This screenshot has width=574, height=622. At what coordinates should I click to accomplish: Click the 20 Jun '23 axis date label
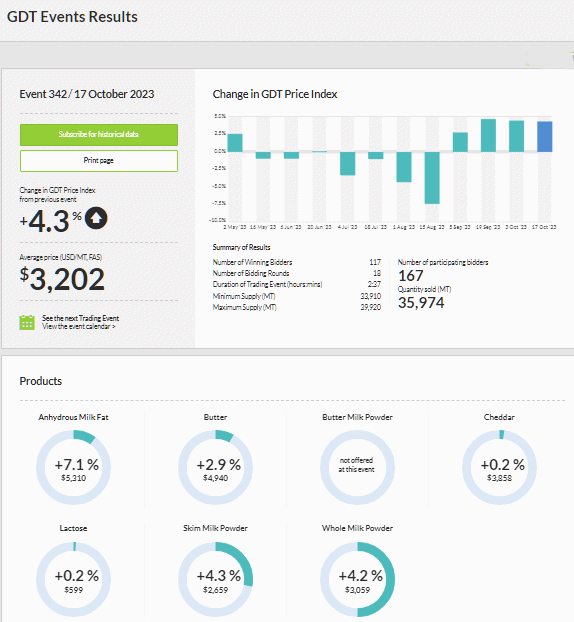(319, 227)
